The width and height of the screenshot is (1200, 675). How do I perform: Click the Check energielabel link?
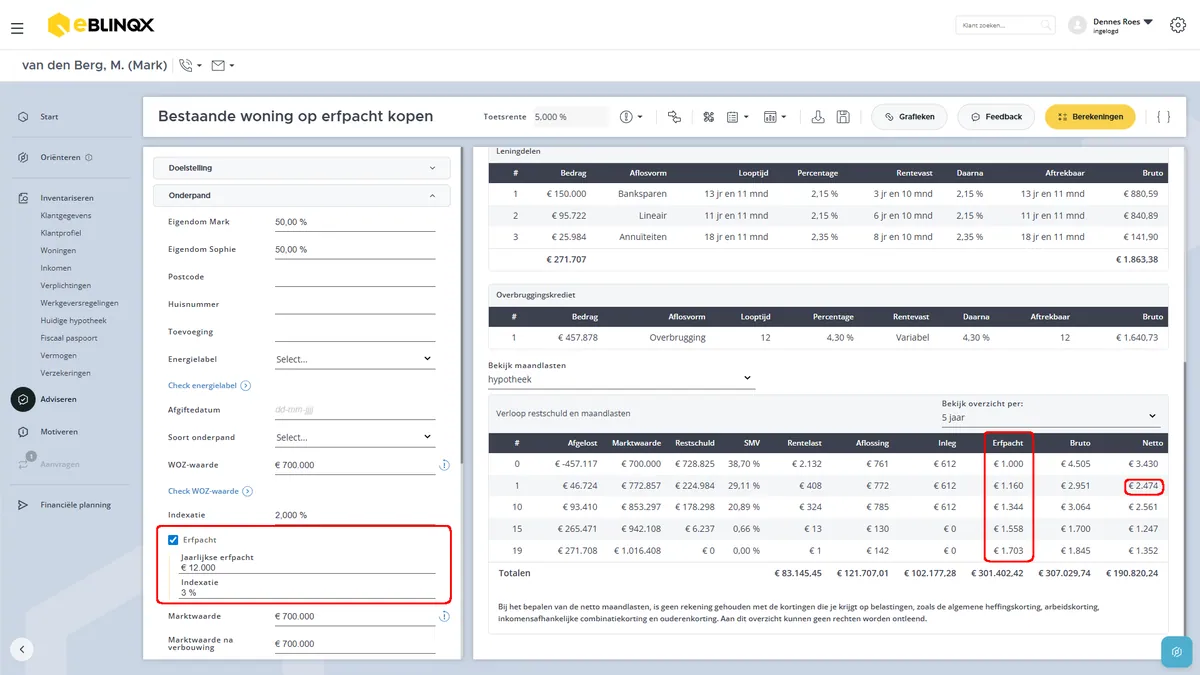click(209, 386)
